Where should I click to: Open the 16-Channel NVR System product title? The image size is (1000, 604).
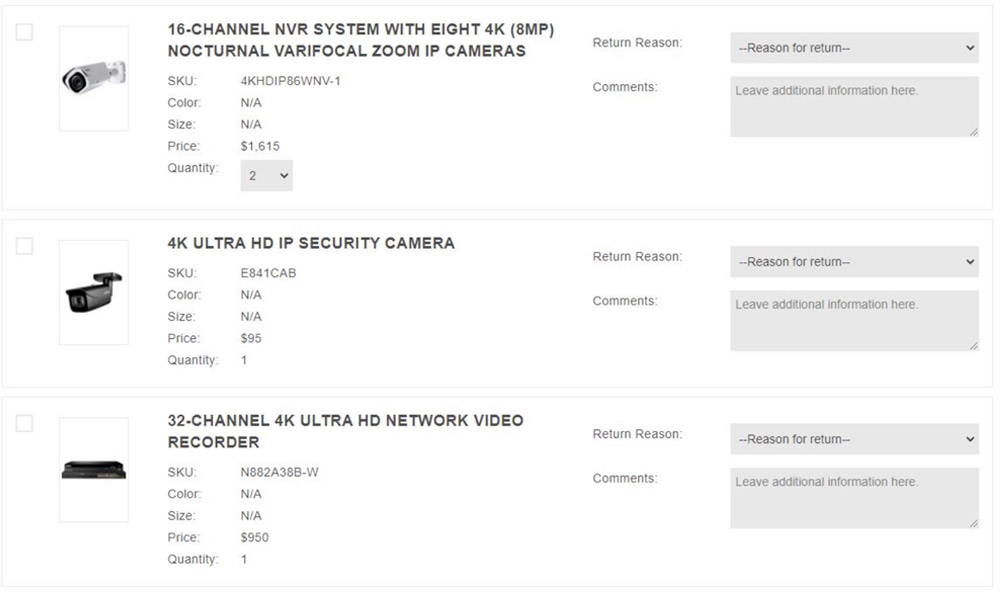pos(361,40)
